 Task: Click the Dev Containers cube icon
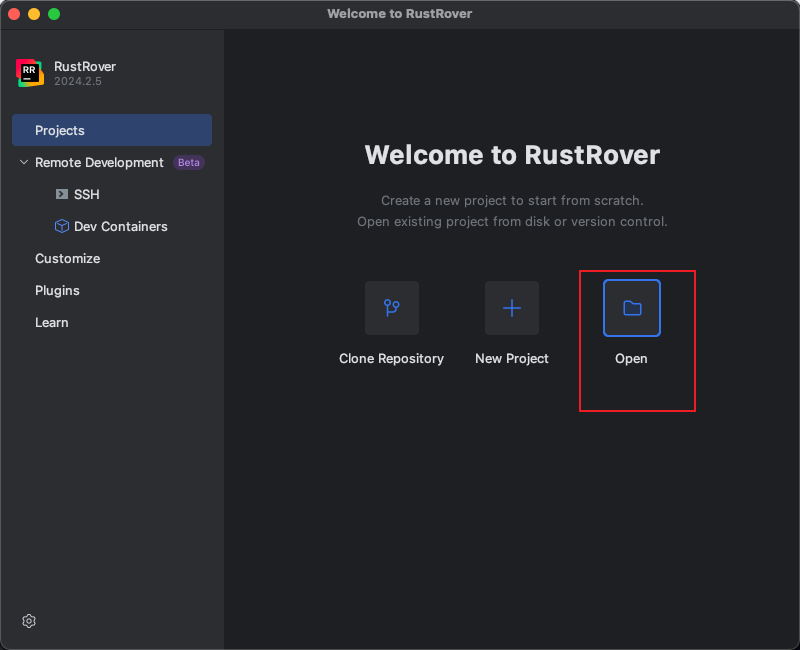(62, 226)
